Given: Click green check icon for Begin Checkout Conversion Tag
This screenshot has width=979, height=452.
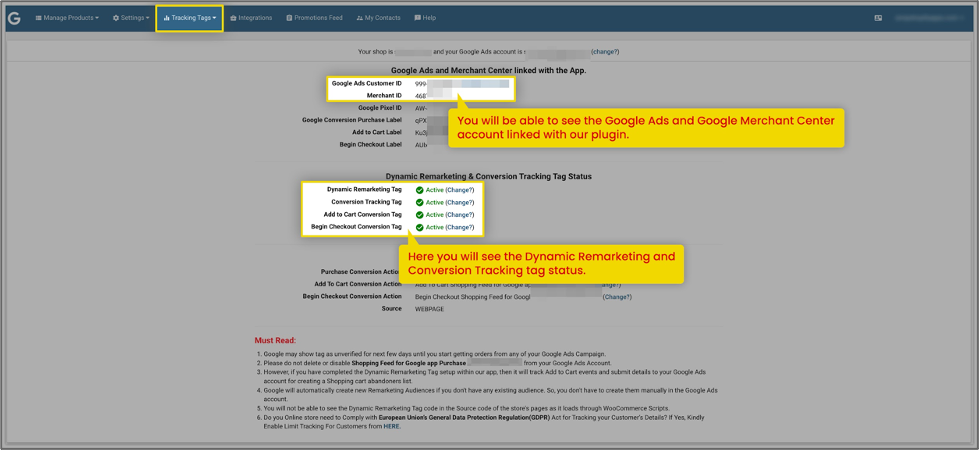Looking at the screenshot, I should [420, 227].
